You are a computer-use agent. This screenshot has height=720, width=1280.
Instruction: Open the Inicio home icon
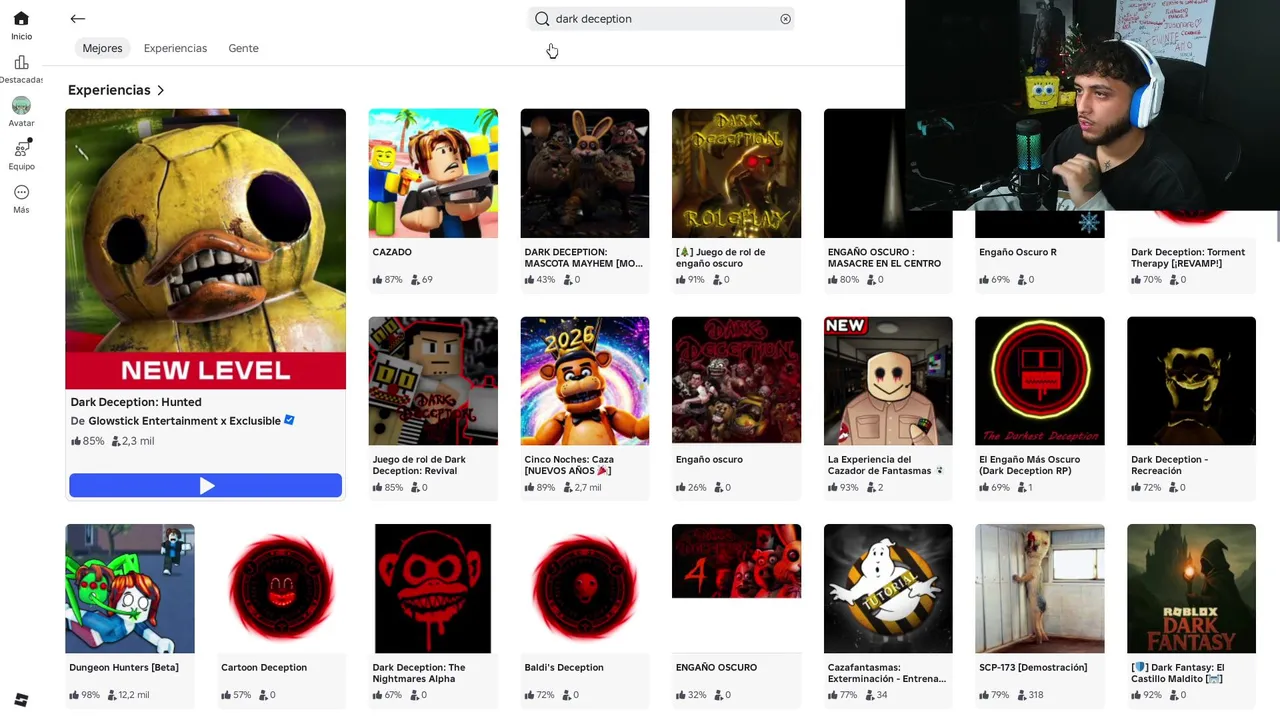(x=21, y=19)
